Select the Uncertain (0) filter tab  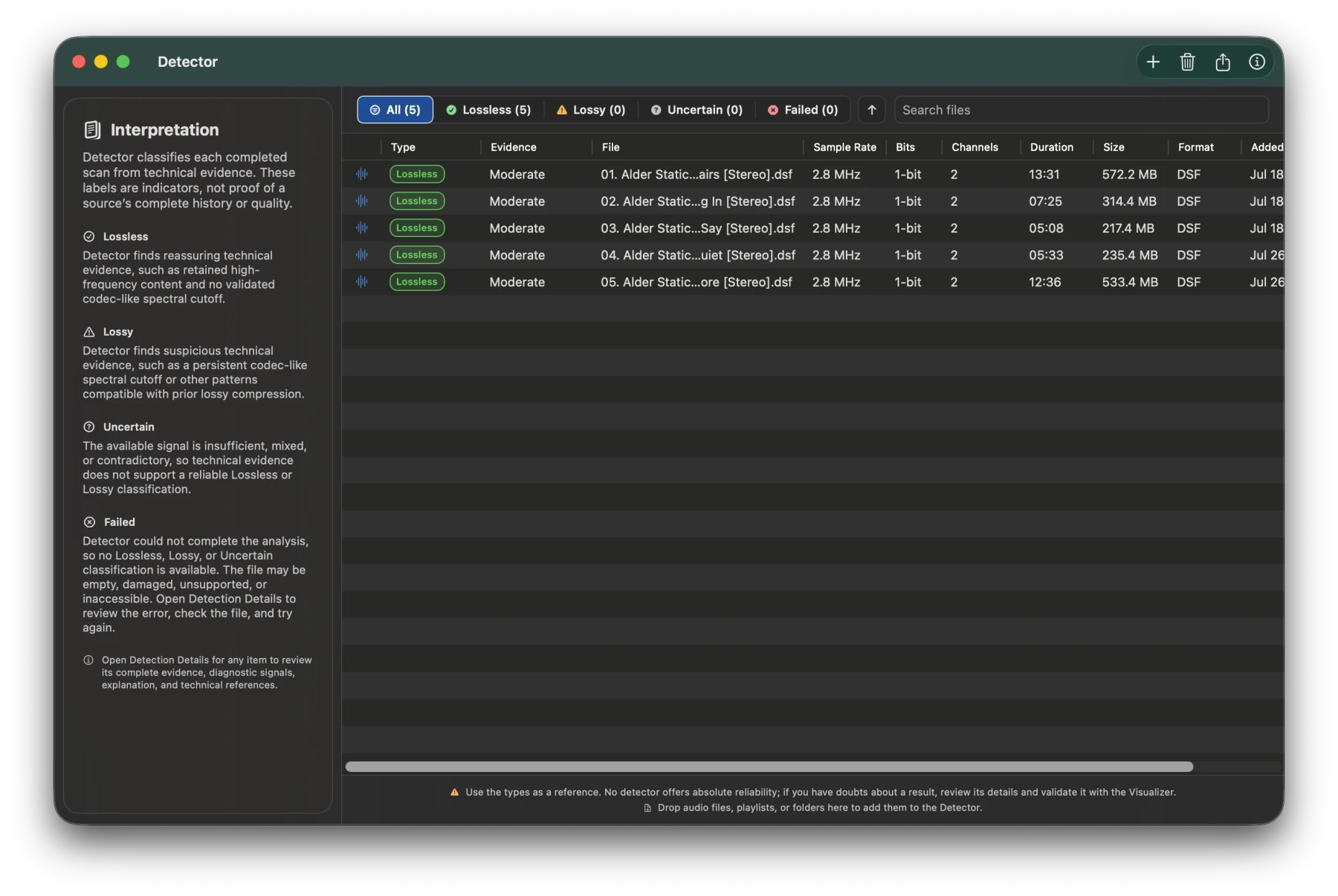tap(697, 110)
